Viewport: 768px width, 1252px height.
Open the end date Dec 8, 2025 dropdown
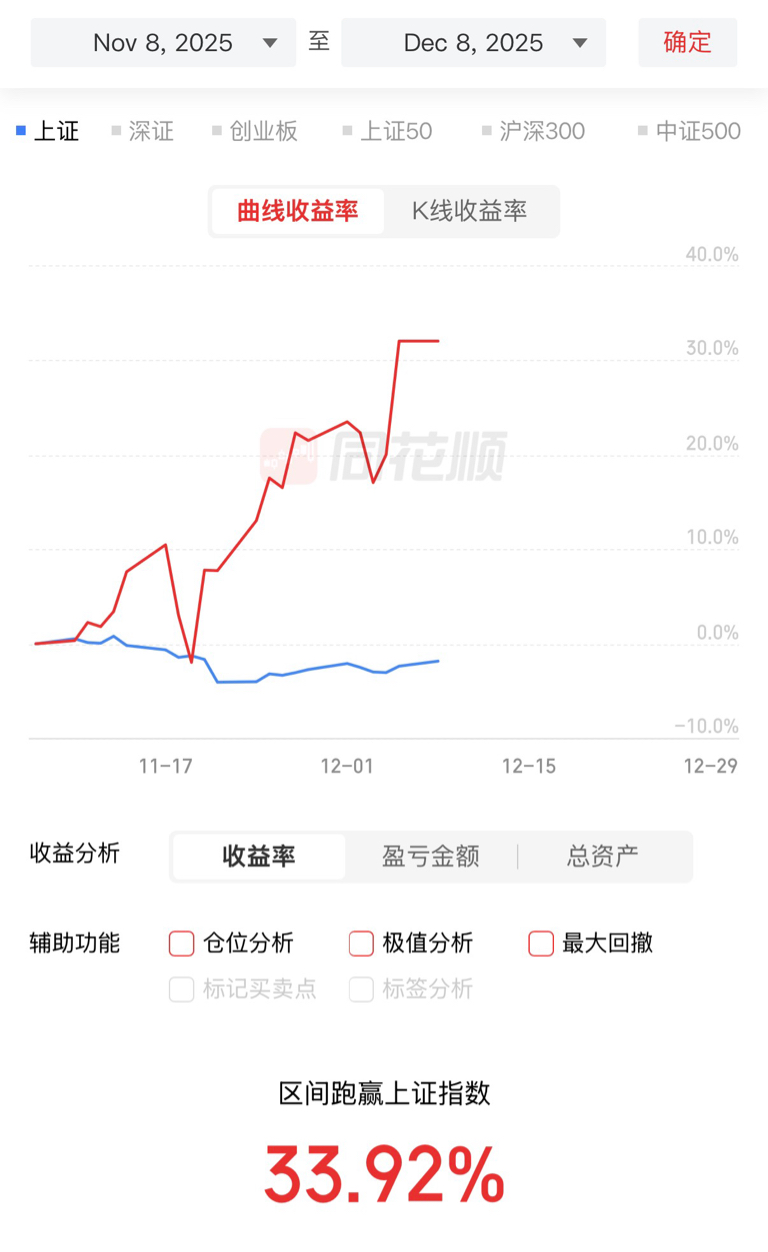tap(473, 43)
